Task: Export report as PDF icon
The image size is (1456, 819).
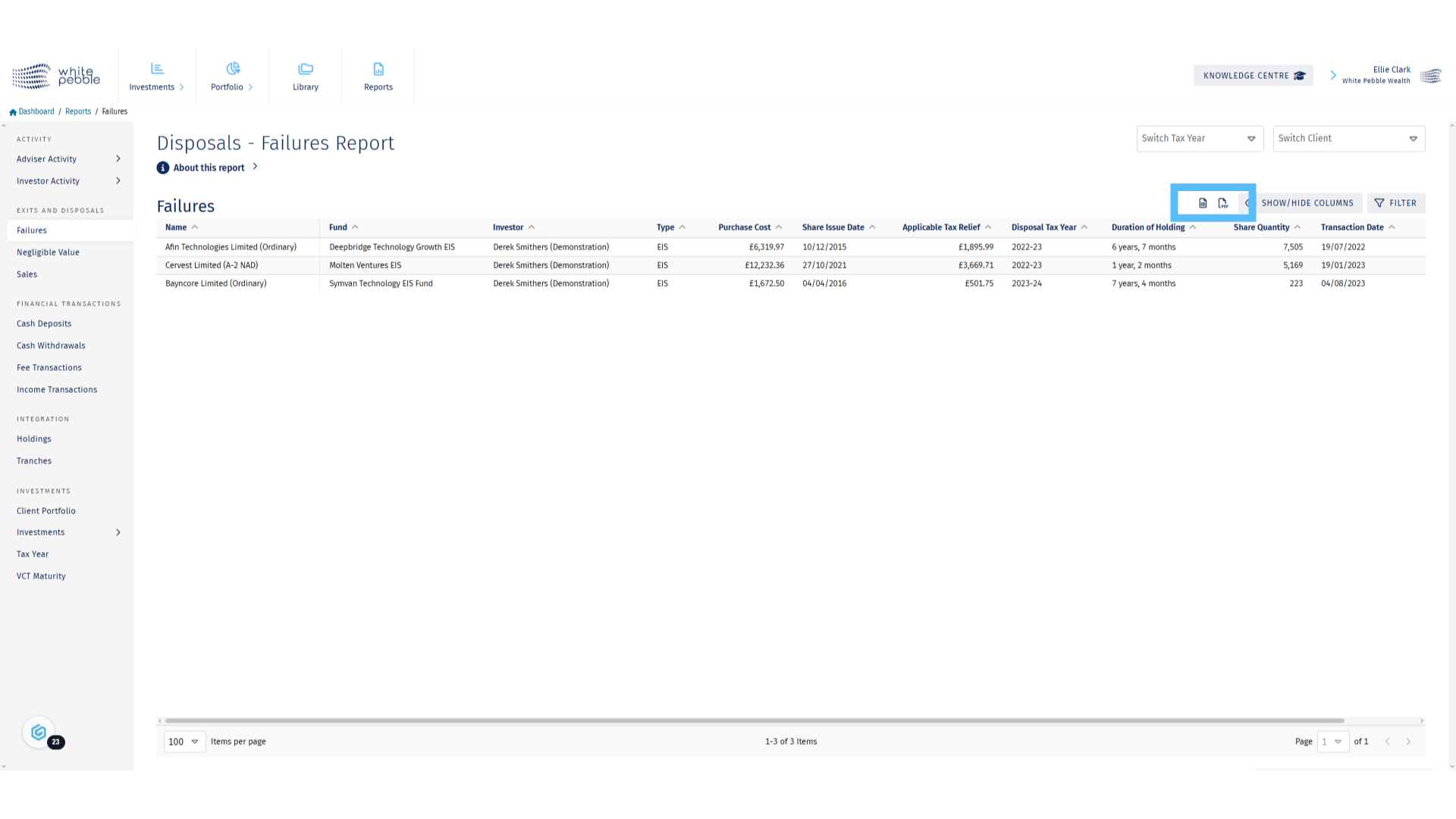Action: click(1222, 203)
